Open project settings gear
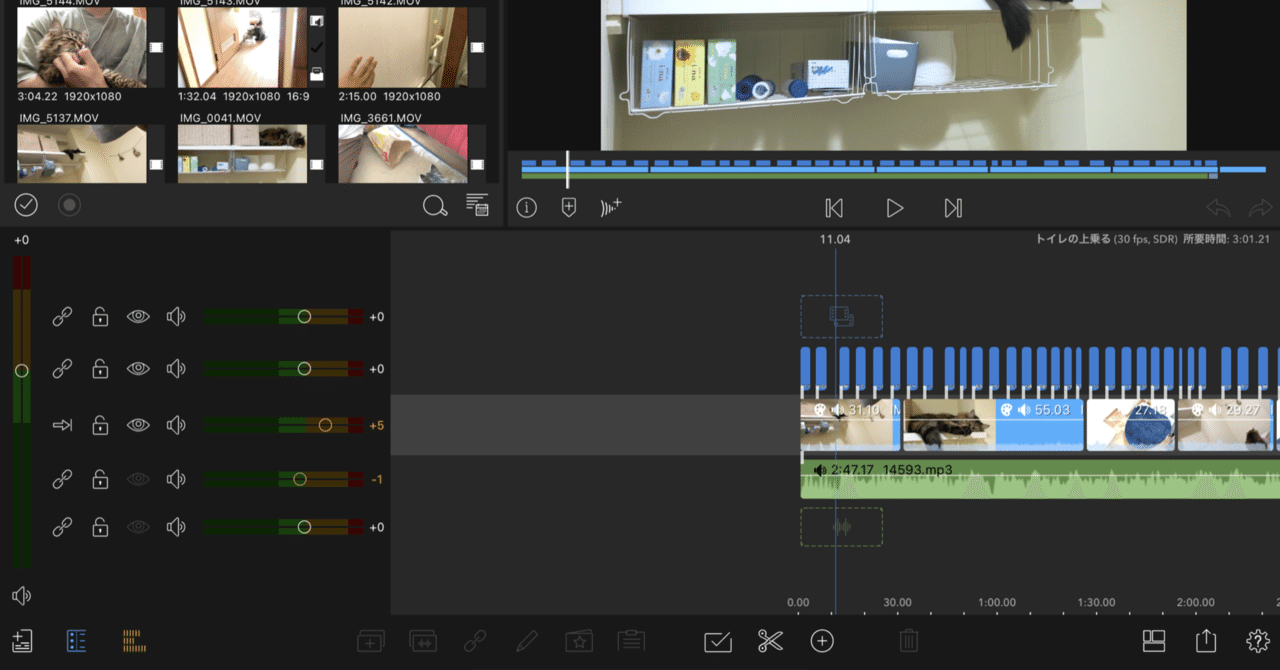This screenshot has width=1280, height=670. click(1258, 641)
